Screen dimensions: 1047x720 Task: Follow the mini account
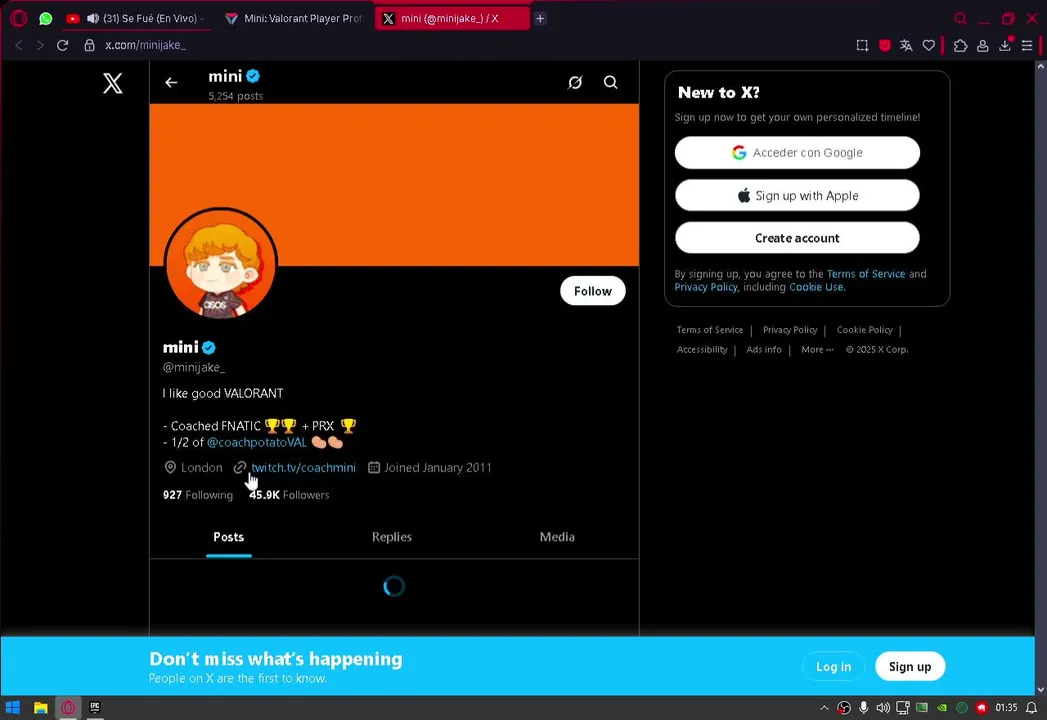592,291
